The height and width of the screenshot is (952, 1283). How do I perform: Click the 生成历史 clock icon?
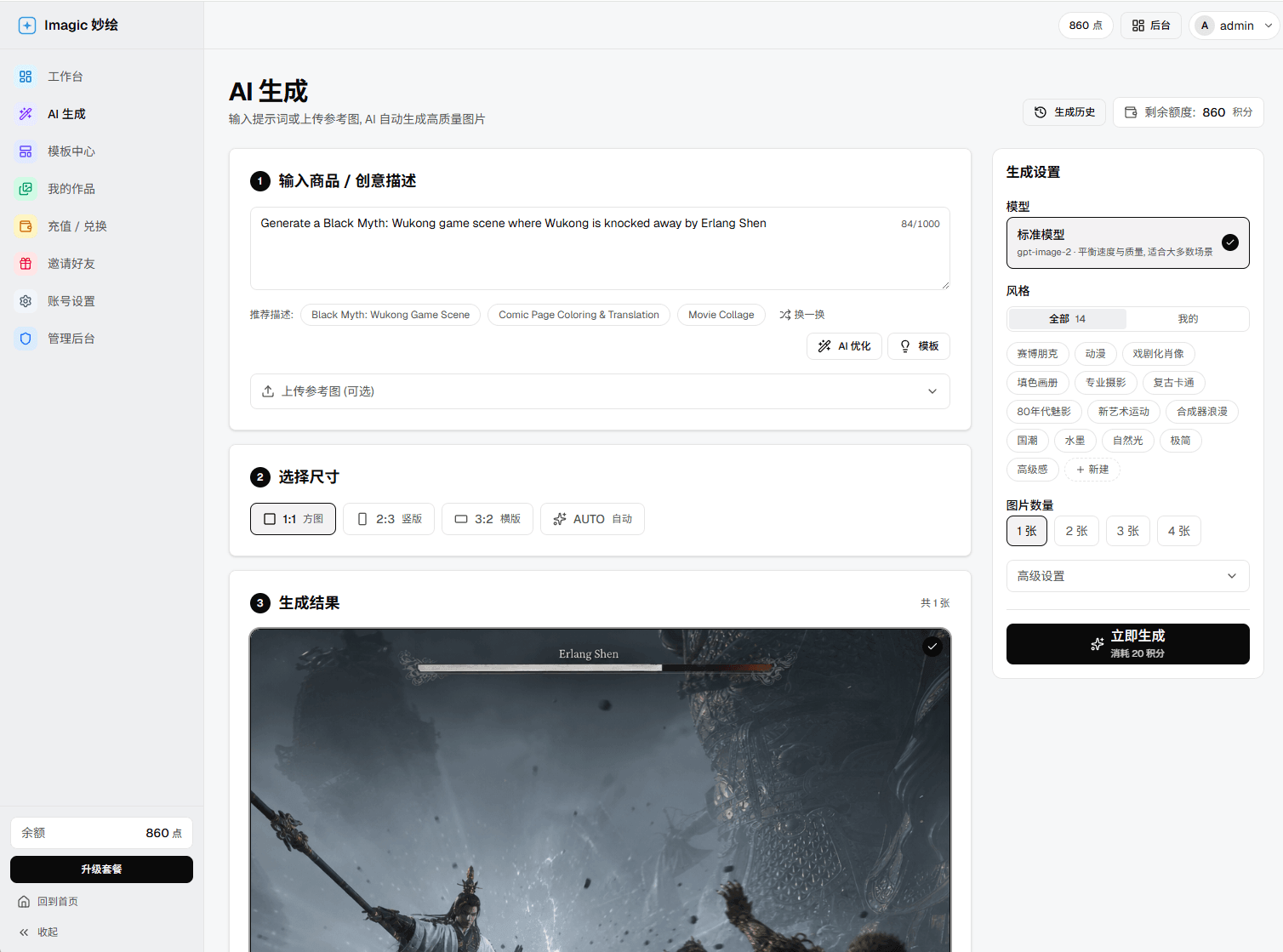[1041, 112]
